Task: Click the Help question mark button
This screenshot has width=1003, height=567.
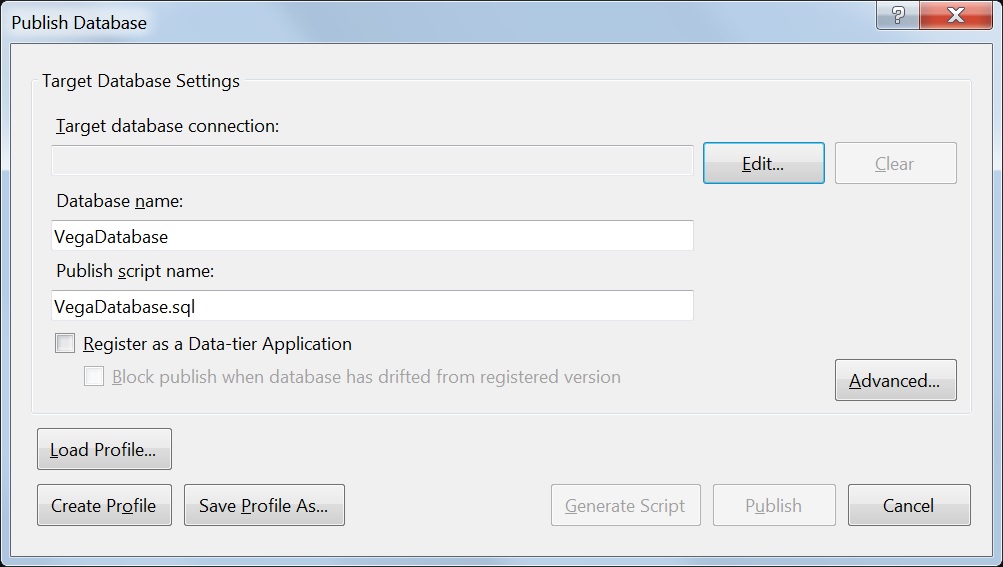Action: click(x=897, y=15)
